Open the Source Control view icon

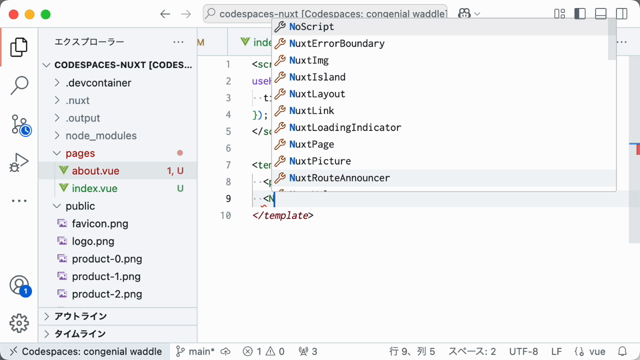(x=20, y=124)
